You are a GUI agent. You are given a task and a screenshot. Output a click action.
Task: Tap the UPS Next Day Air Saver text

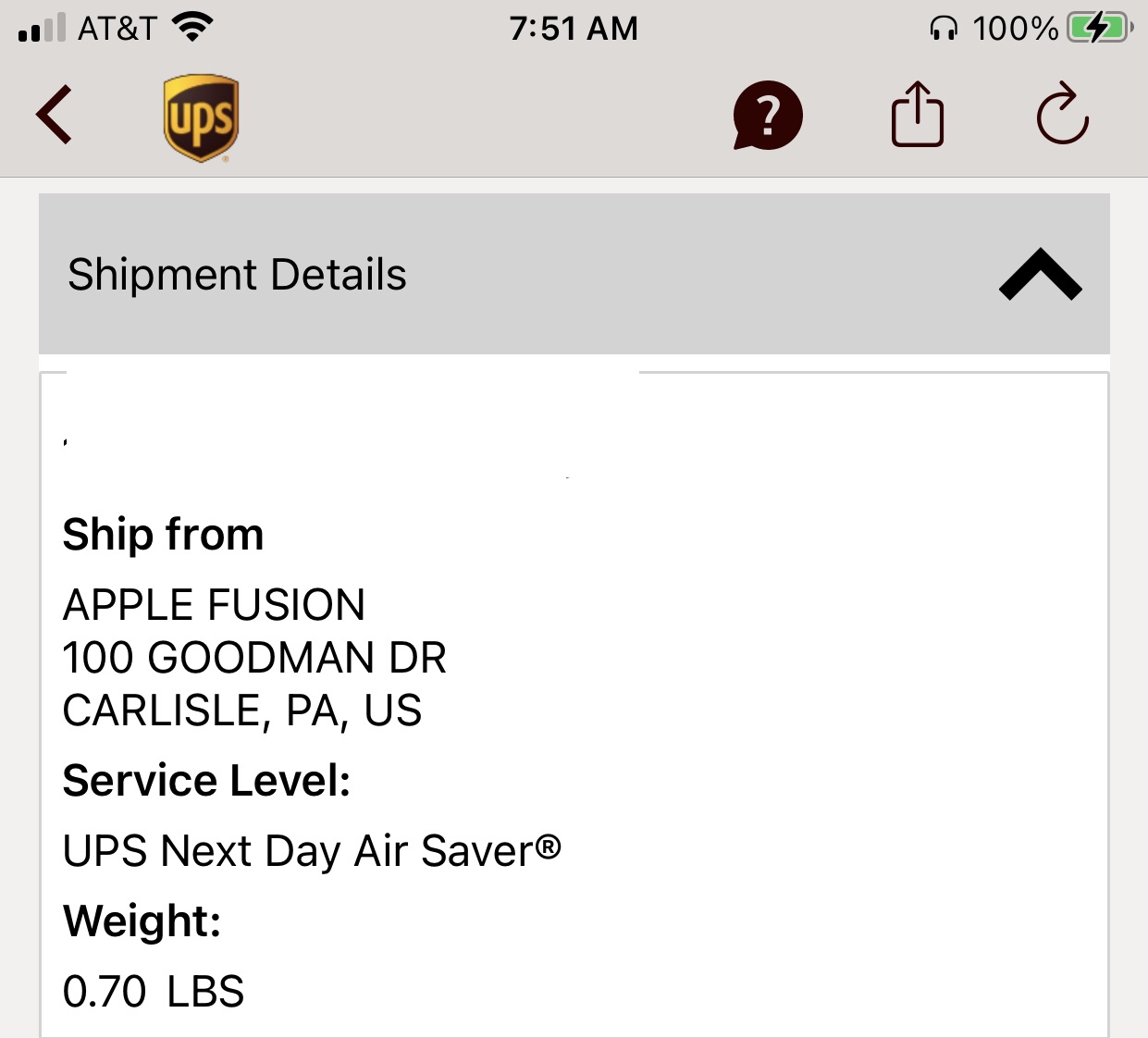tap(311, 851)
